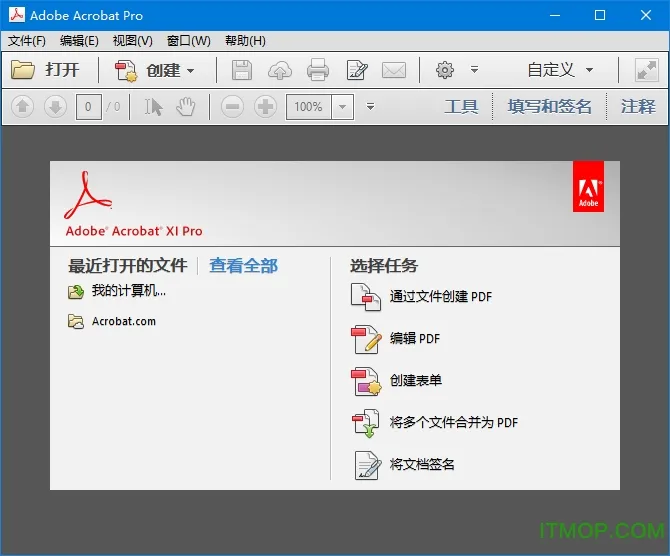The image size is (670, 556).
Task: Click the next page down arrow
Action: click(x=56, y=106)
